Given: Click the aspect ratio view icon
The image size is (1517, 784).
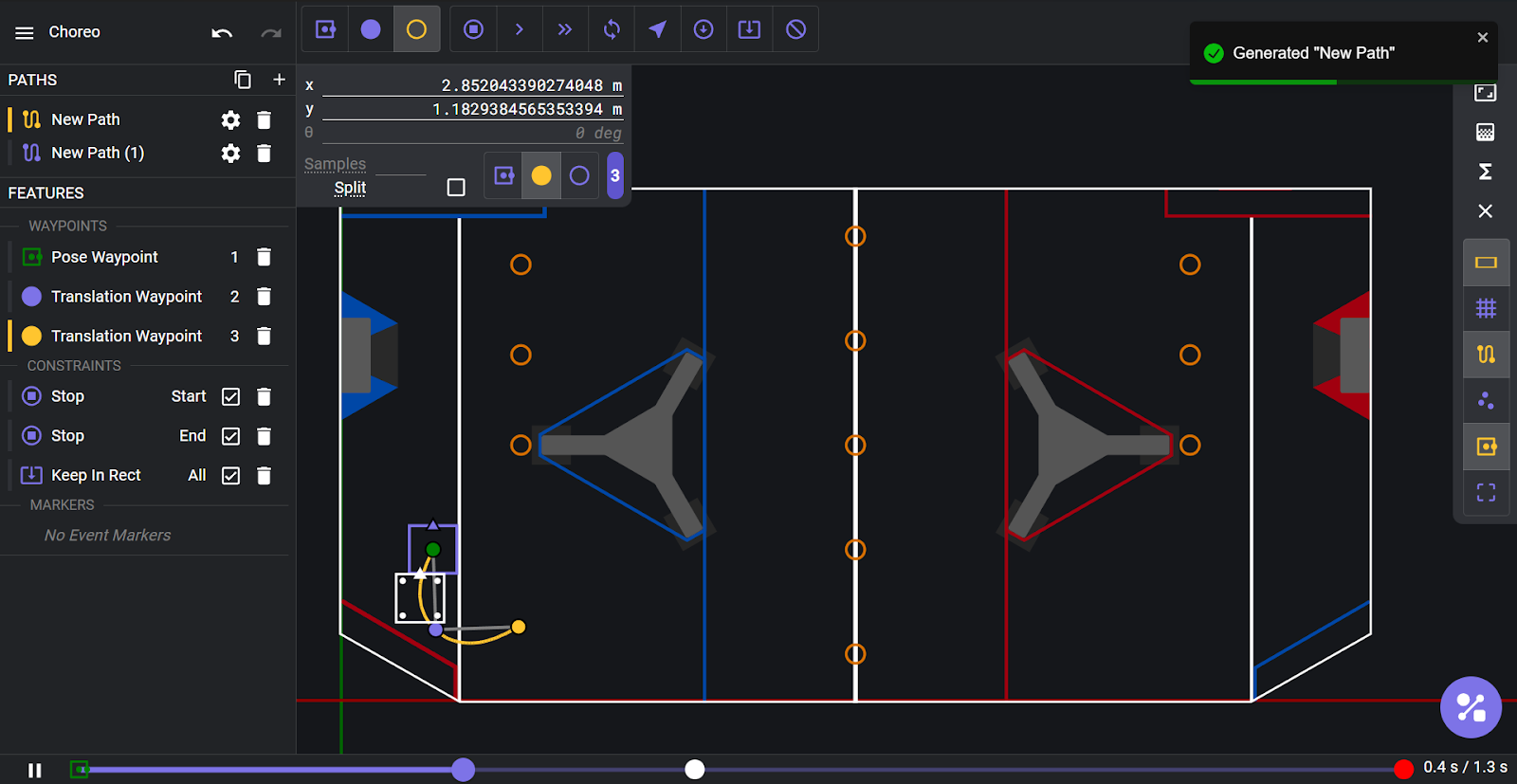Looking at the screenshot, I should click(x=1486, y=92).
